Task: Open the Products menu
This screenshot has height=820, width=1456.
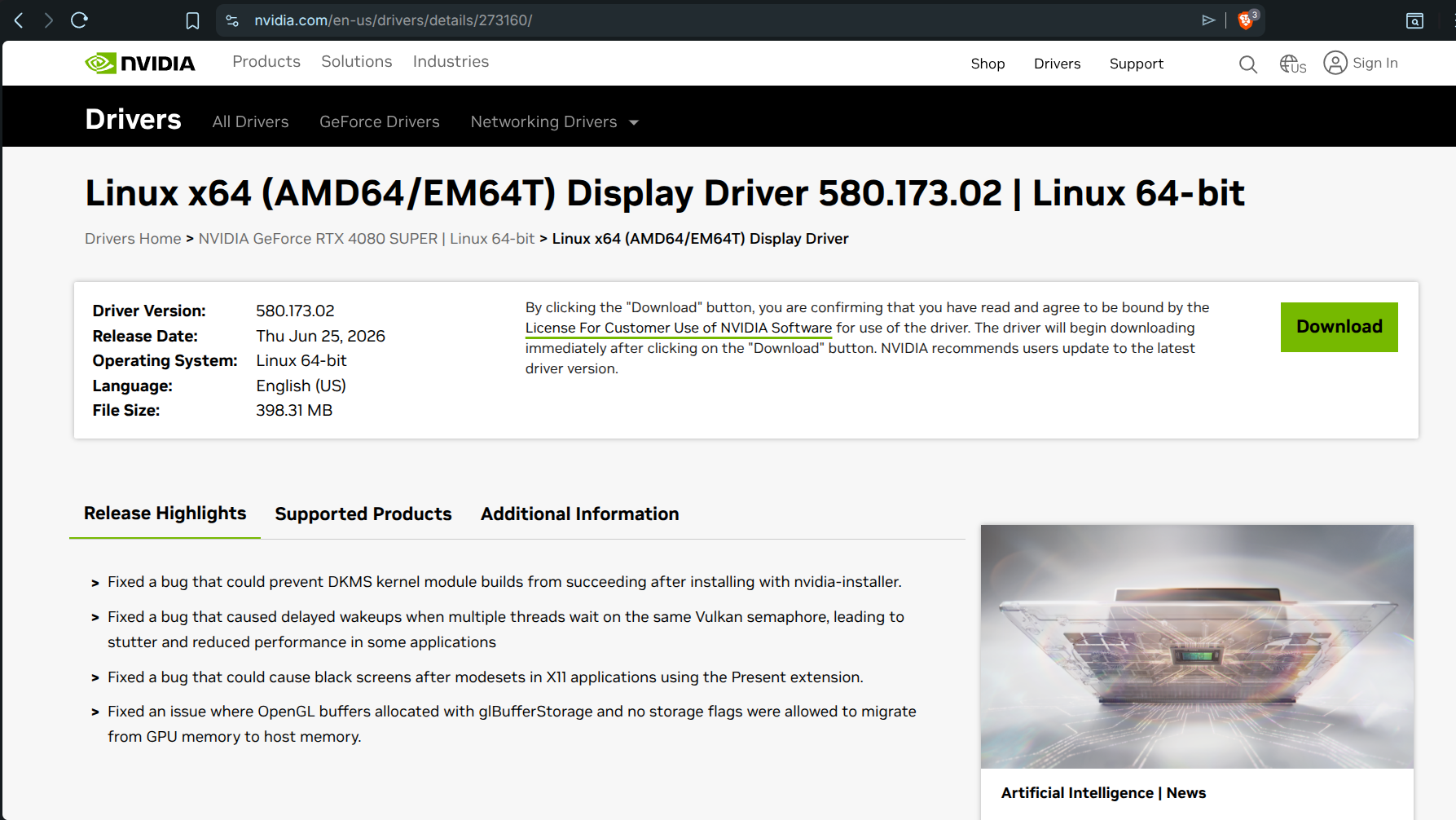Action: (x=266, y=62)
